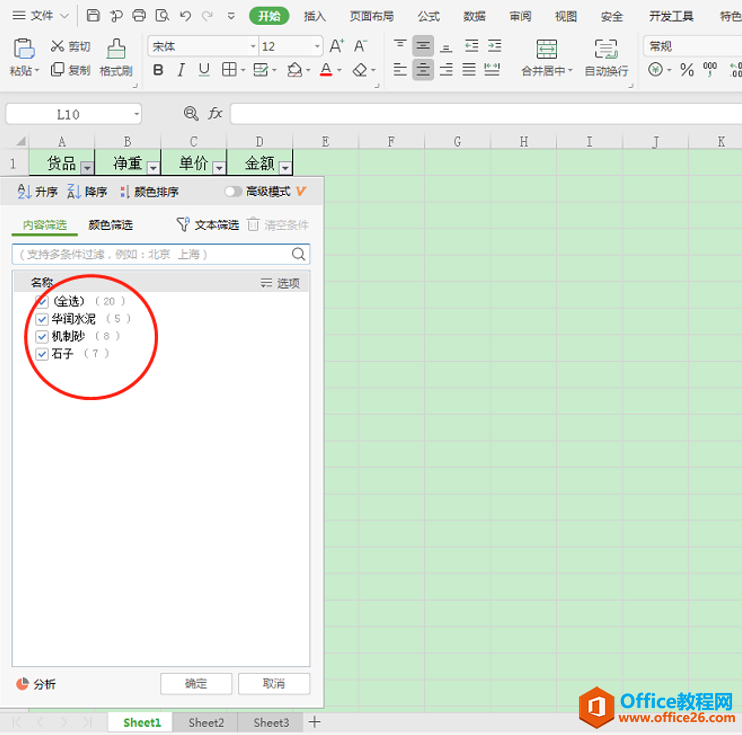
Task: Click Options (选项) in filter list
Action: [x=280, y=283]
